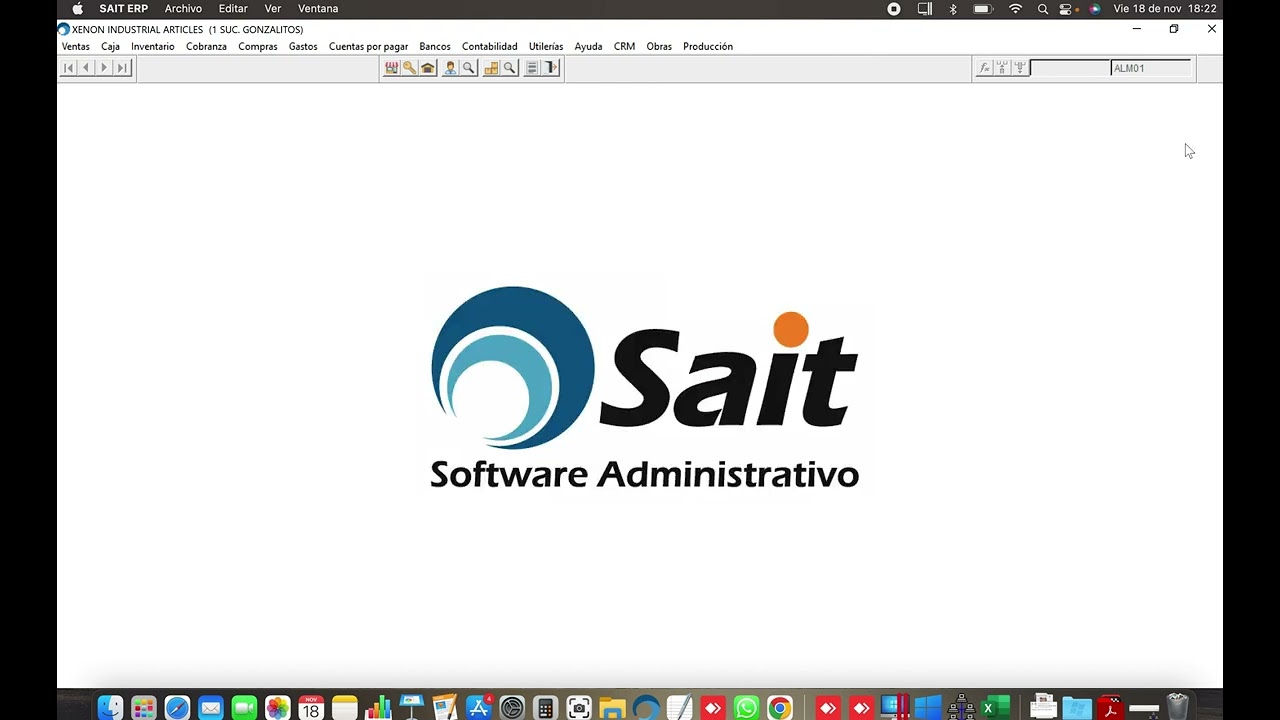The width and height of the screenshot is (1280, 720).
Task: Click the Bluetooth icon in the menu bar
Action: [953, 9]
